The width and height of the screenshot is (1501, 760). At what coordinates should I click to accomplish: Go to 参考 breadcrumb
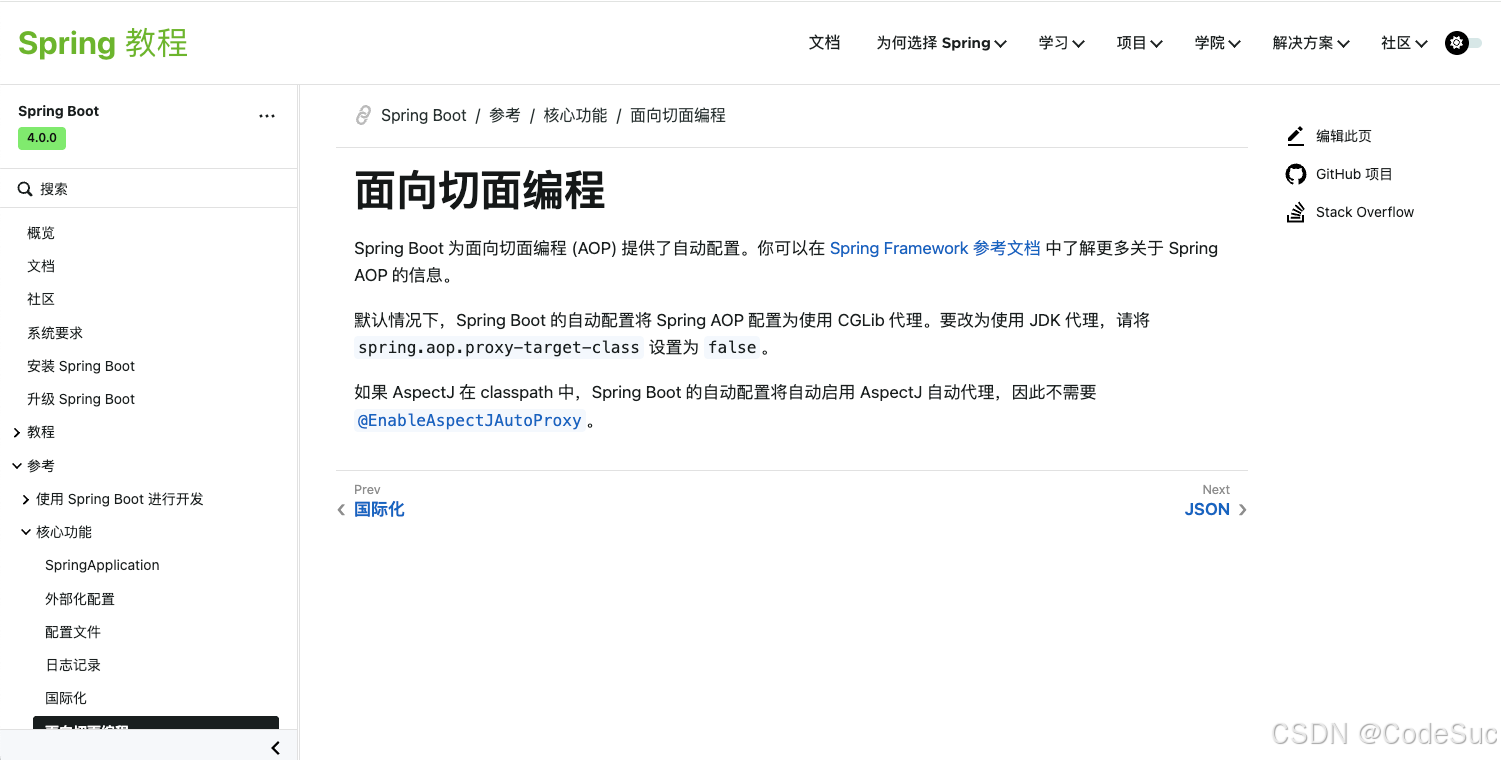[505, 115]
